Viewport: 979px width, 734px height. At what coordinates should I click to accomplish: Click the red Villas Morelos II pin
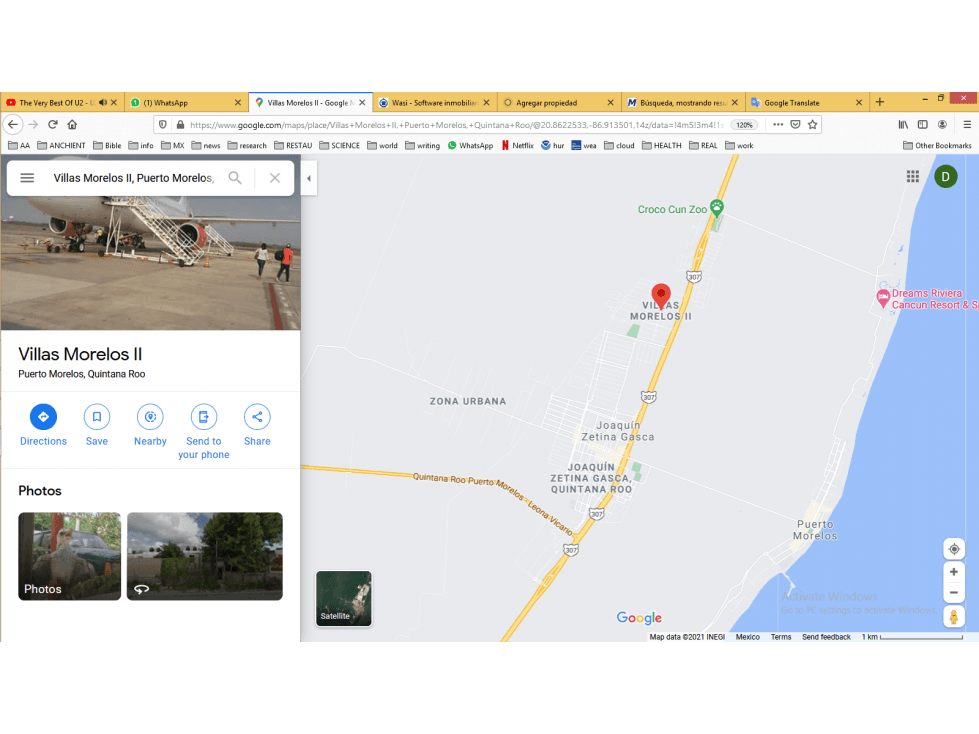point(661,295)
